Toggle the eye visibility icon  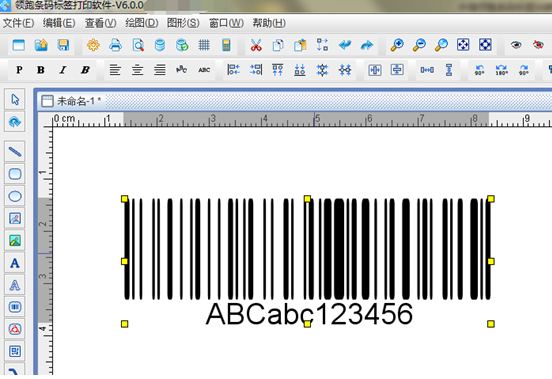[x=516, y=45]
